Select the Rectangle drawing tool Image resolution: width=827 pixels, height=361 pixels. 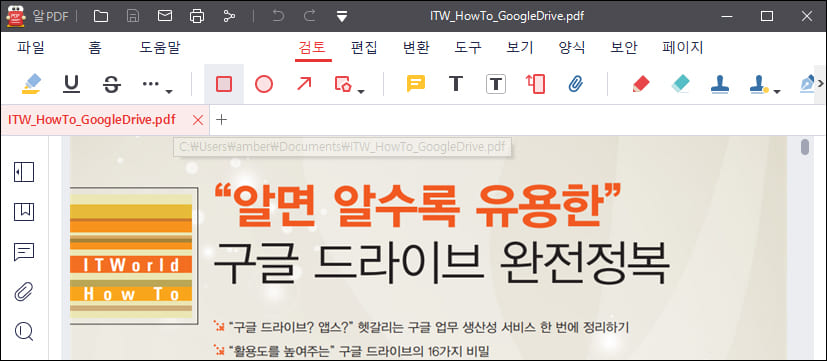(224, 84)
